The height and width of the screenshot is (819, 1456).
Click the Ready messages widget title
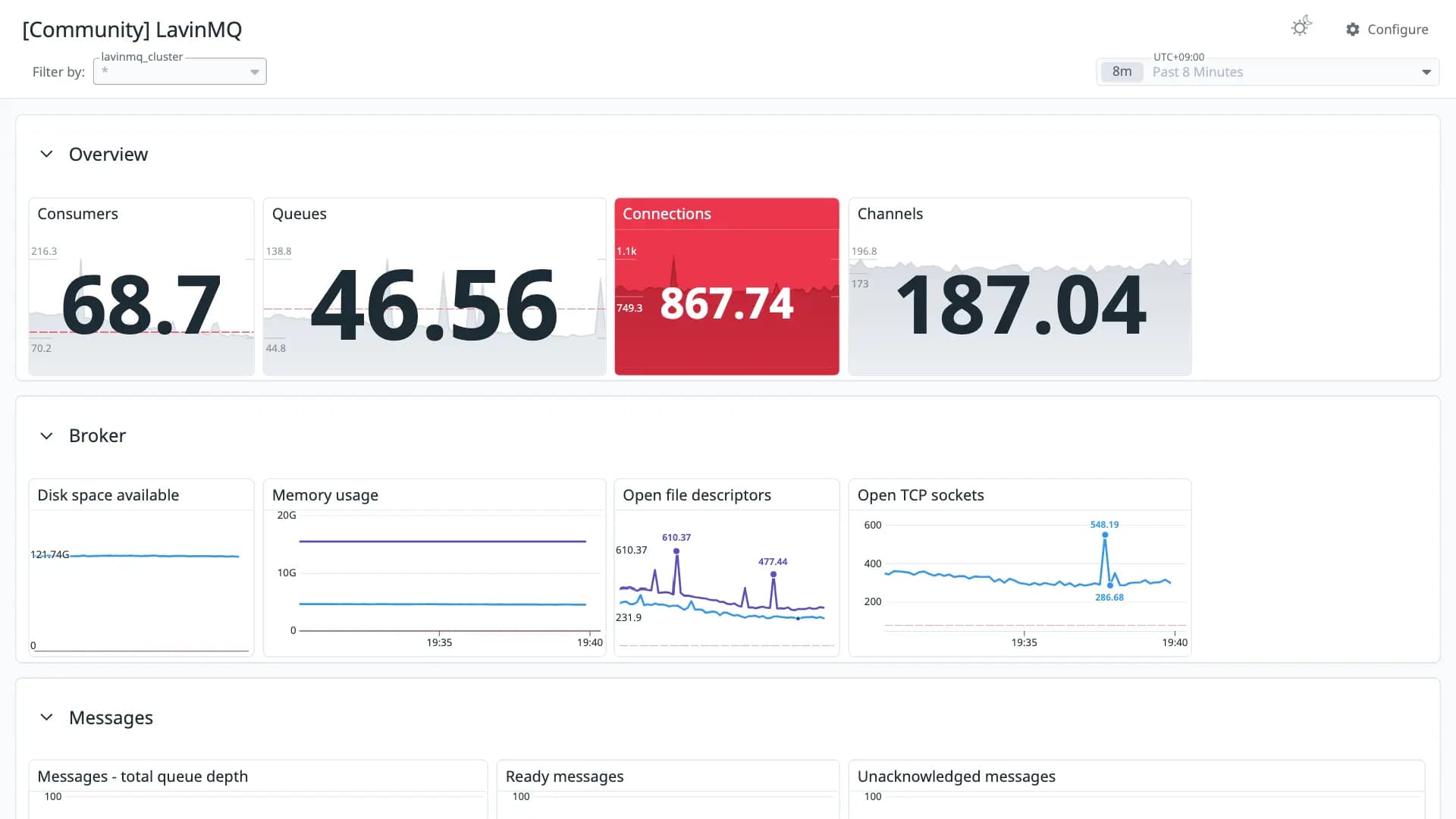point(564,777)
